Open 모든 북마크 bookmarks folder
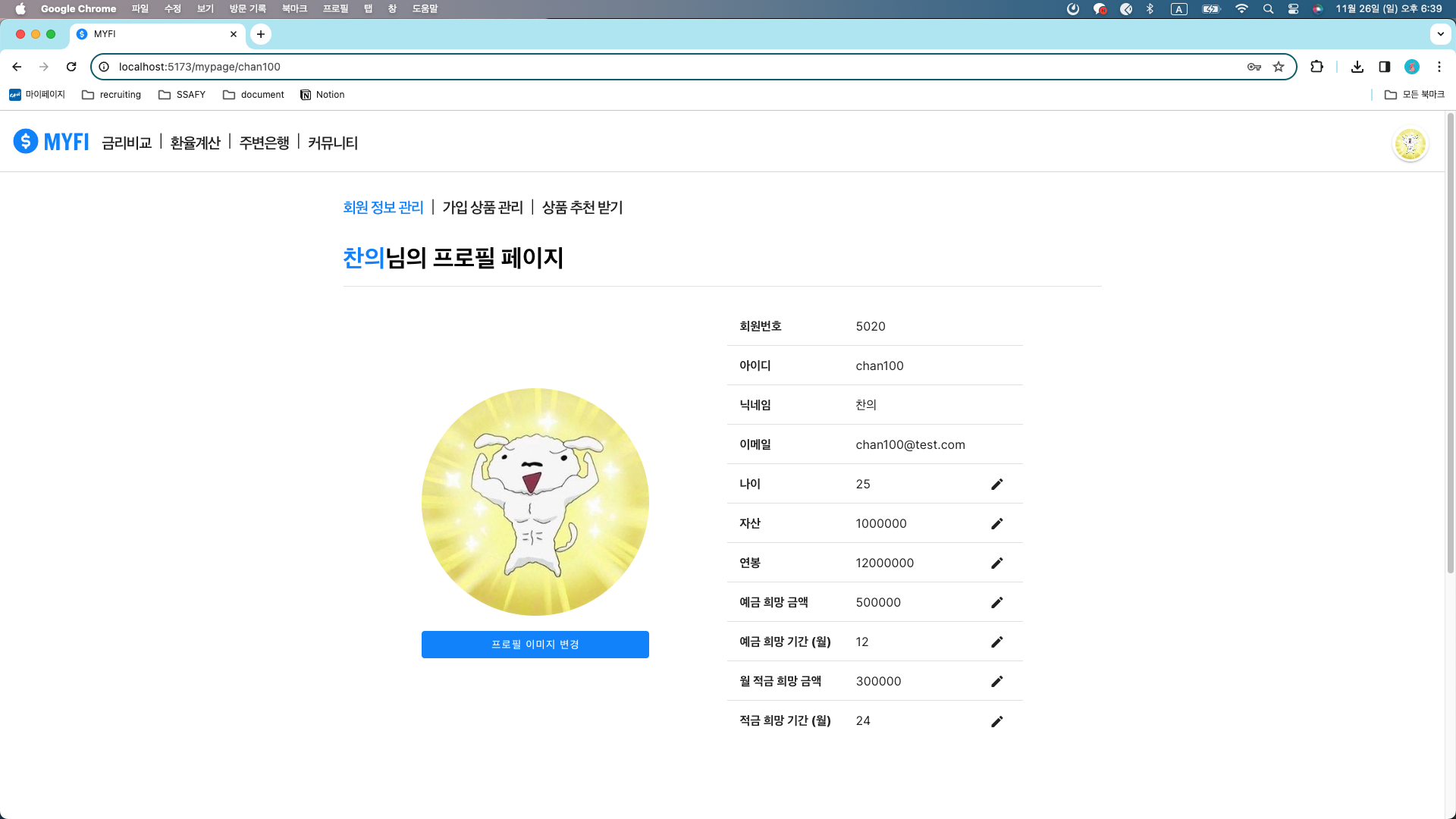The image size is (1456, 819). (1414, 95)
